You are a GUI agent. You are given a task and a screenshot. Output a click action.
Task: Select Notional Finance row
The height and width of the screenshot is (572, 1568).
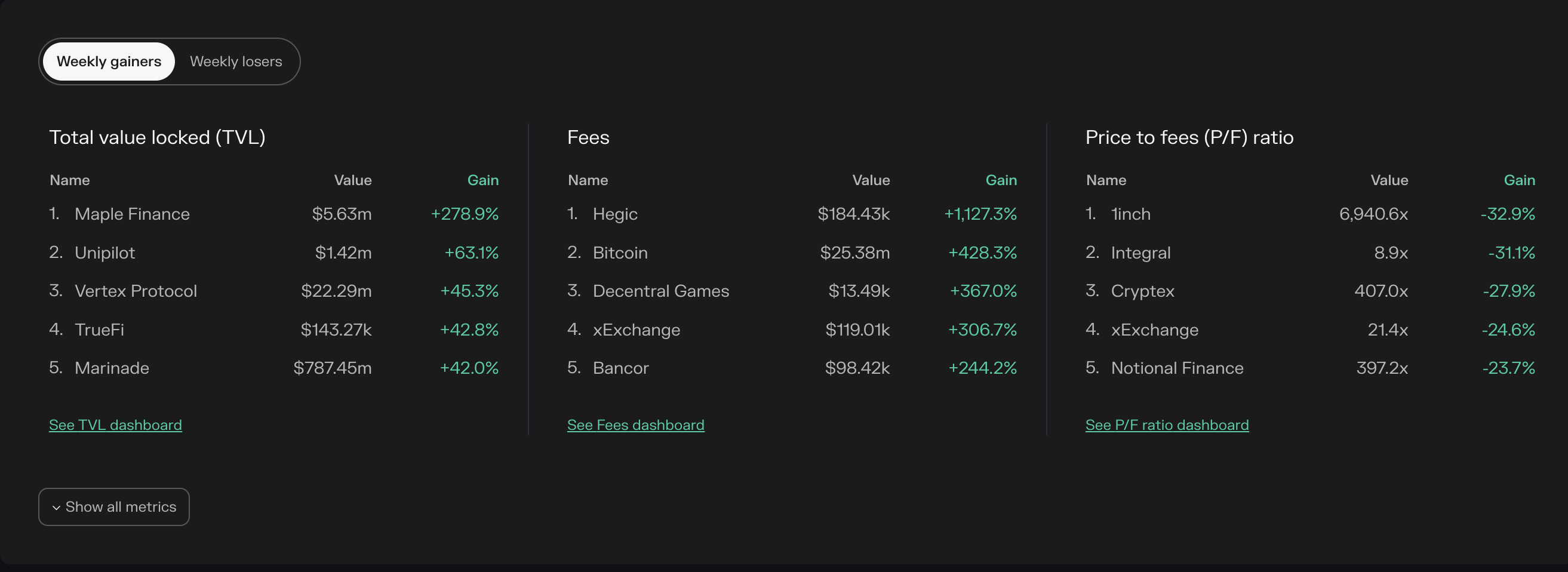click(x=1177, y=368)
